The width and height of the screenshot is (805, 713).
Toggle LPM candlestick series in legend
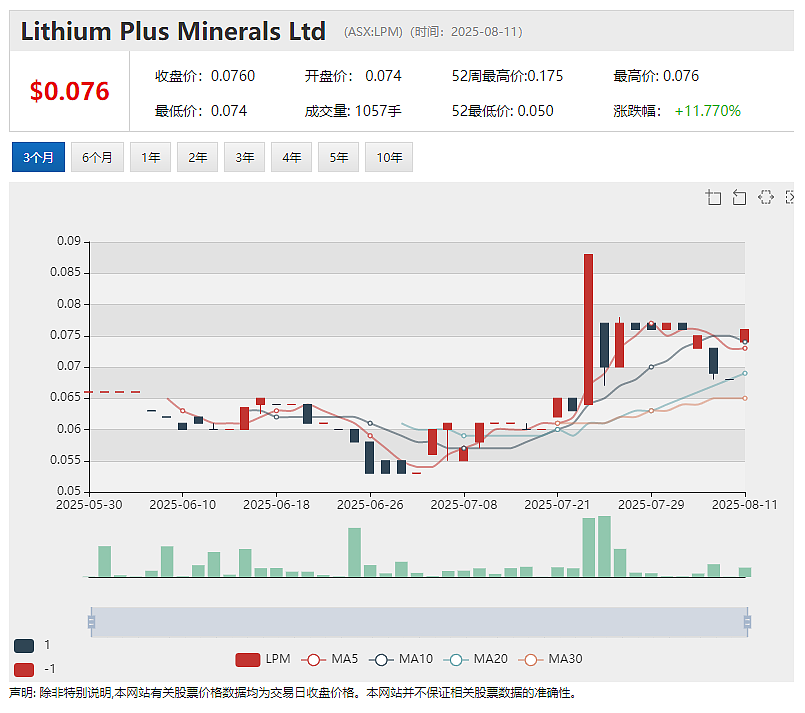click(262, 659)
